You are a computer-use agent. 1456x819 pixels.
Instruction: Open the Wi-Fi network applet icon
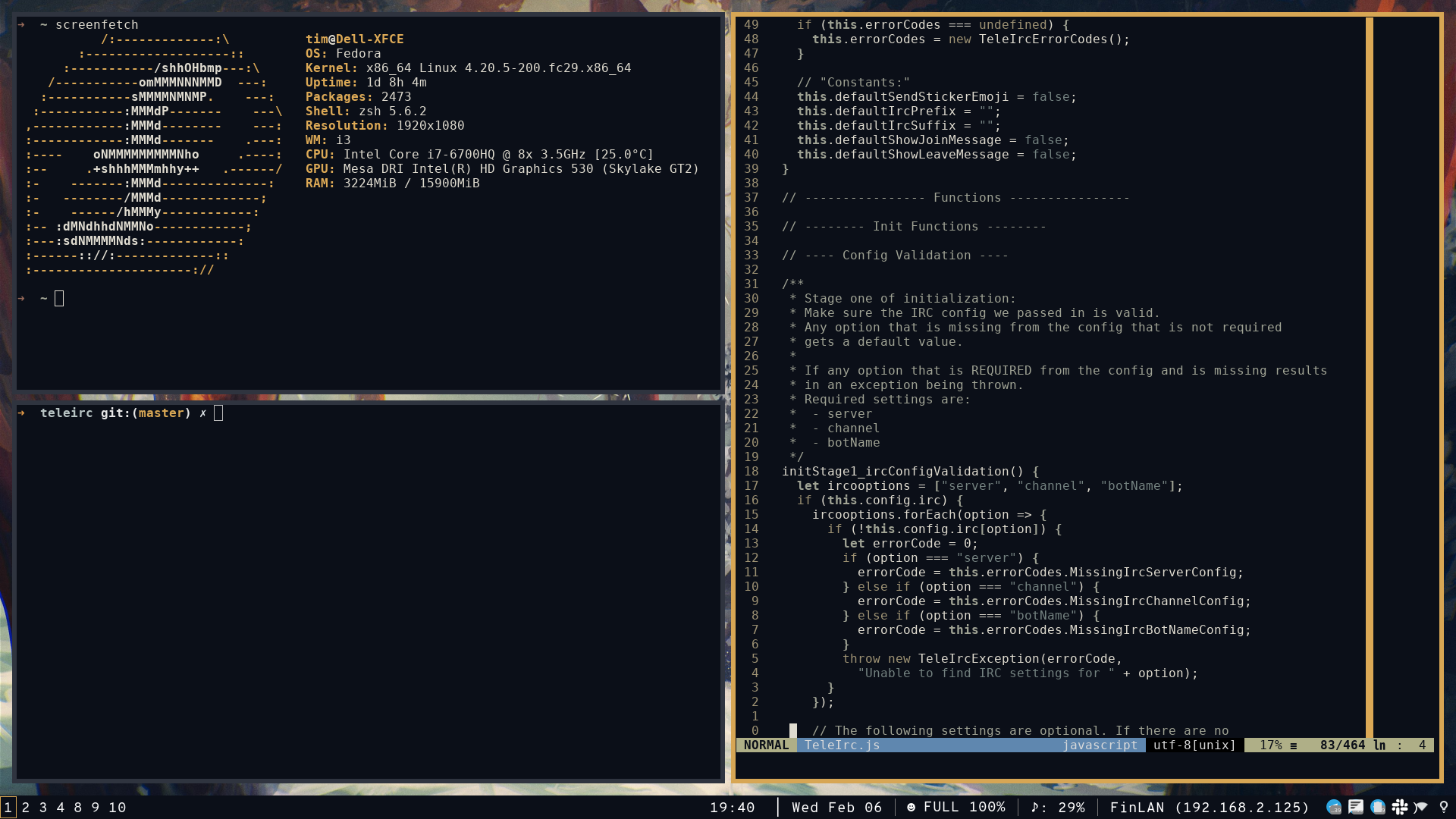click(x=1421, y=807)
